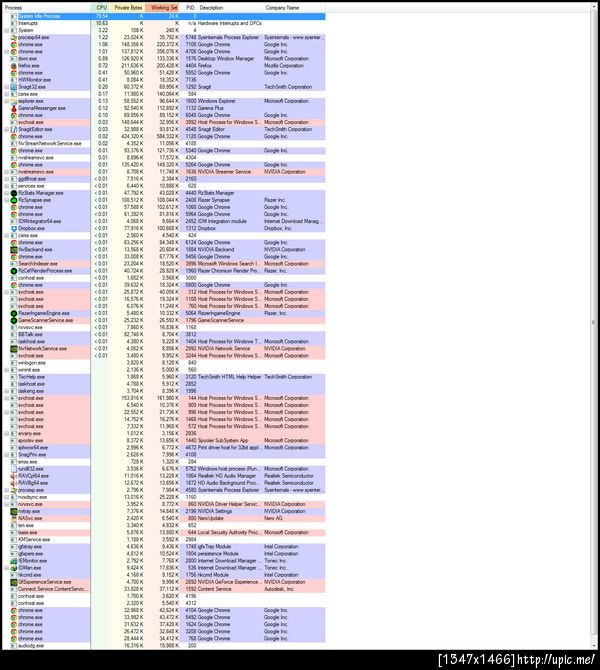Click the NvNetworkService.exe icon
Viewport: 600px width, 670px height.
14,349
